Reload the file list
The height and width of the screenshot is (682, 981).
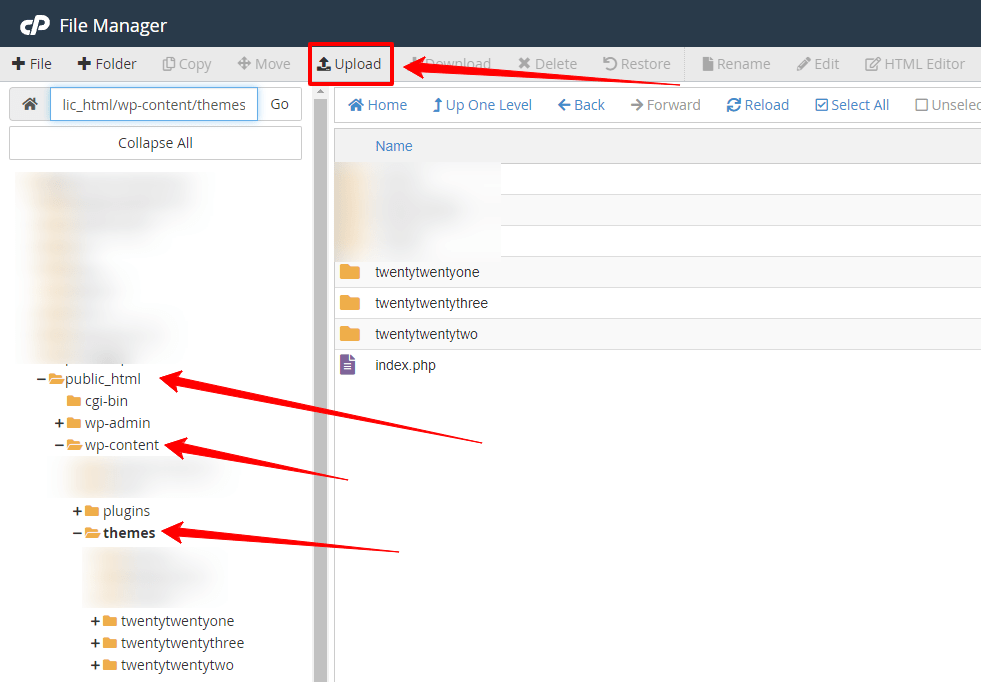758,105
